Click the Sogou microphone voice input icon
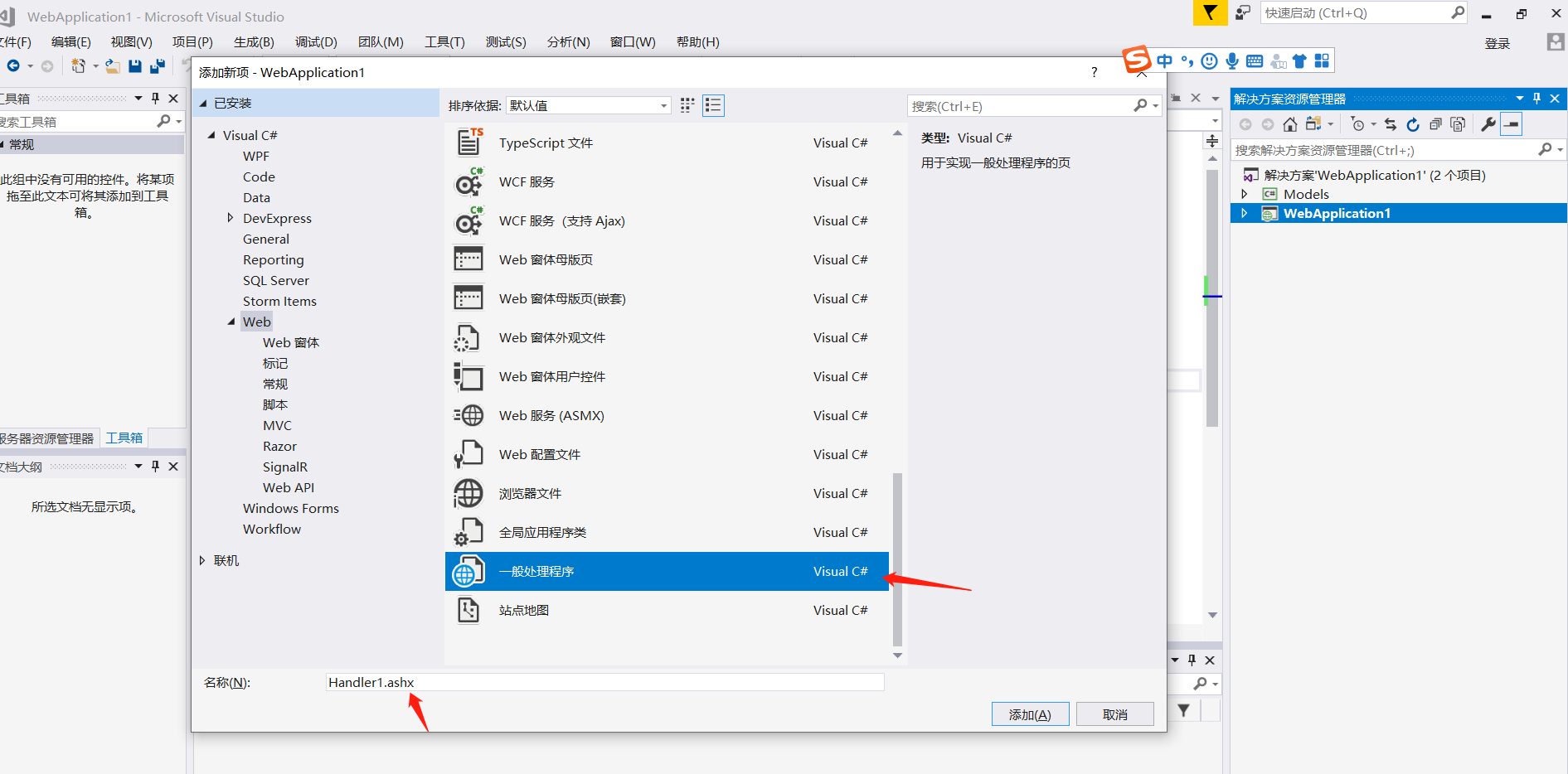1568x774 pixels. 1232,60
